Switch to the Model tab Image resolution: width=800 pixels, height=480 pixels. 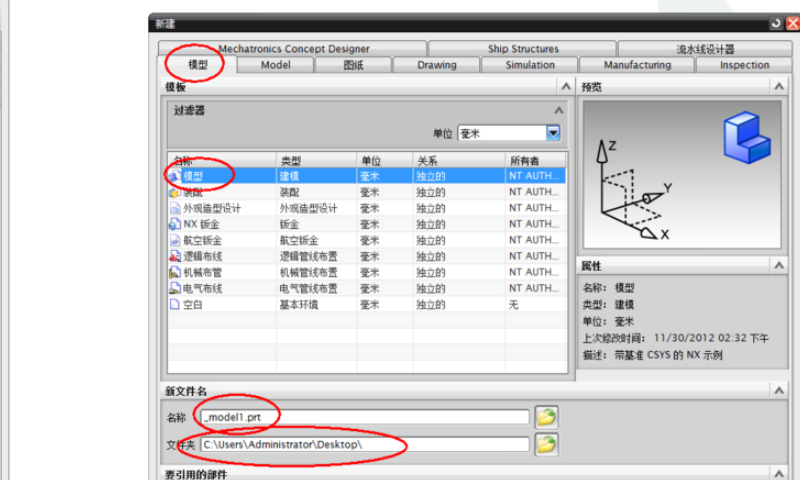coord(276,65)
